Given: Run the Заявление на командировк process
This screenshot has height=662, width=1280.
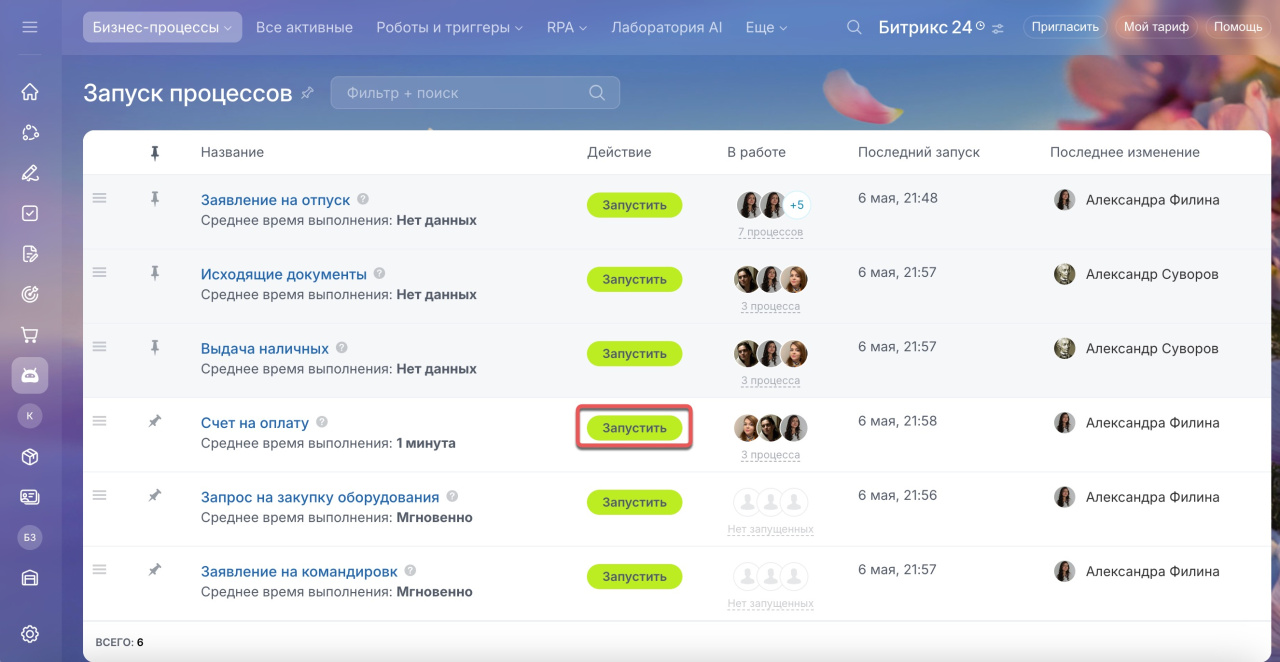Looking at the screenshot, I should coord(634,576).
